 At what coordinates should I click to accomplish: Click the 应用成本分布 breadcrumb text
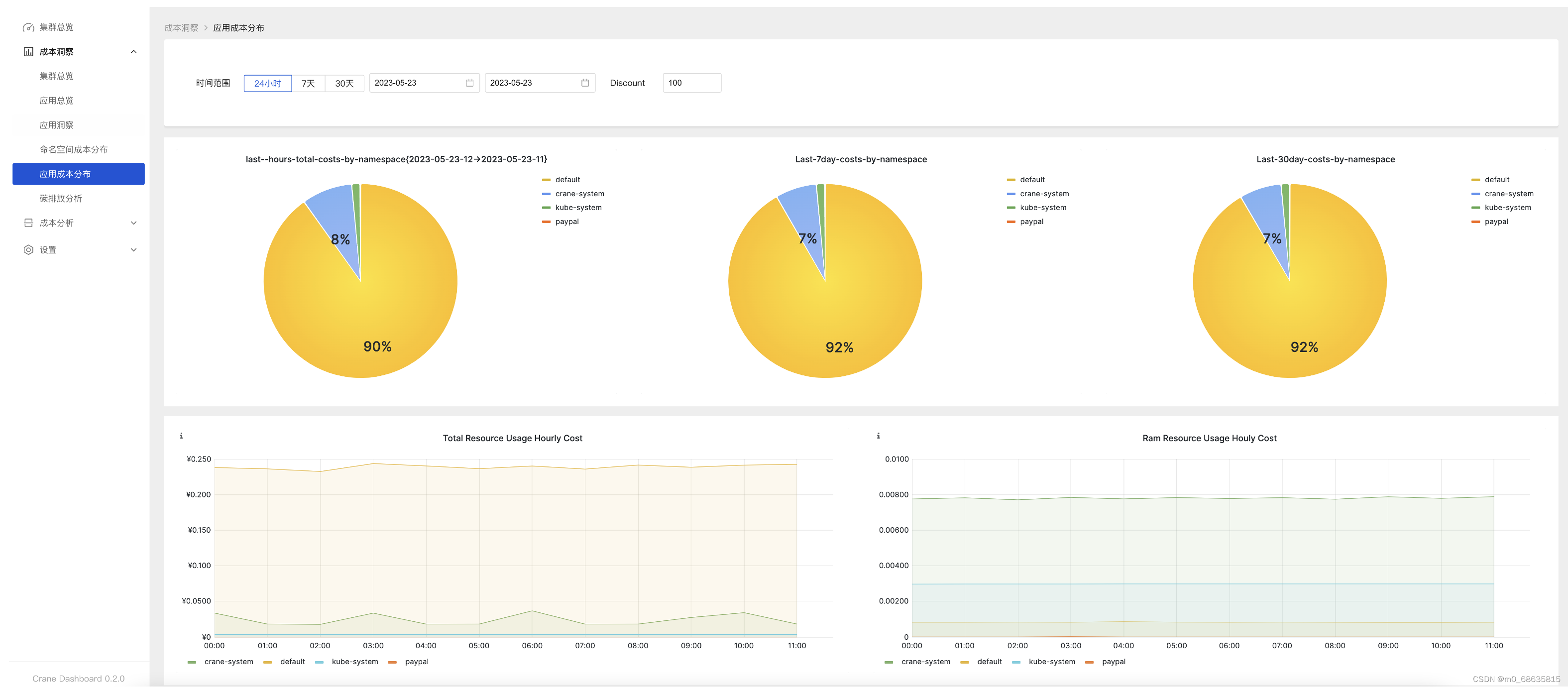click(x=238, y=28)
